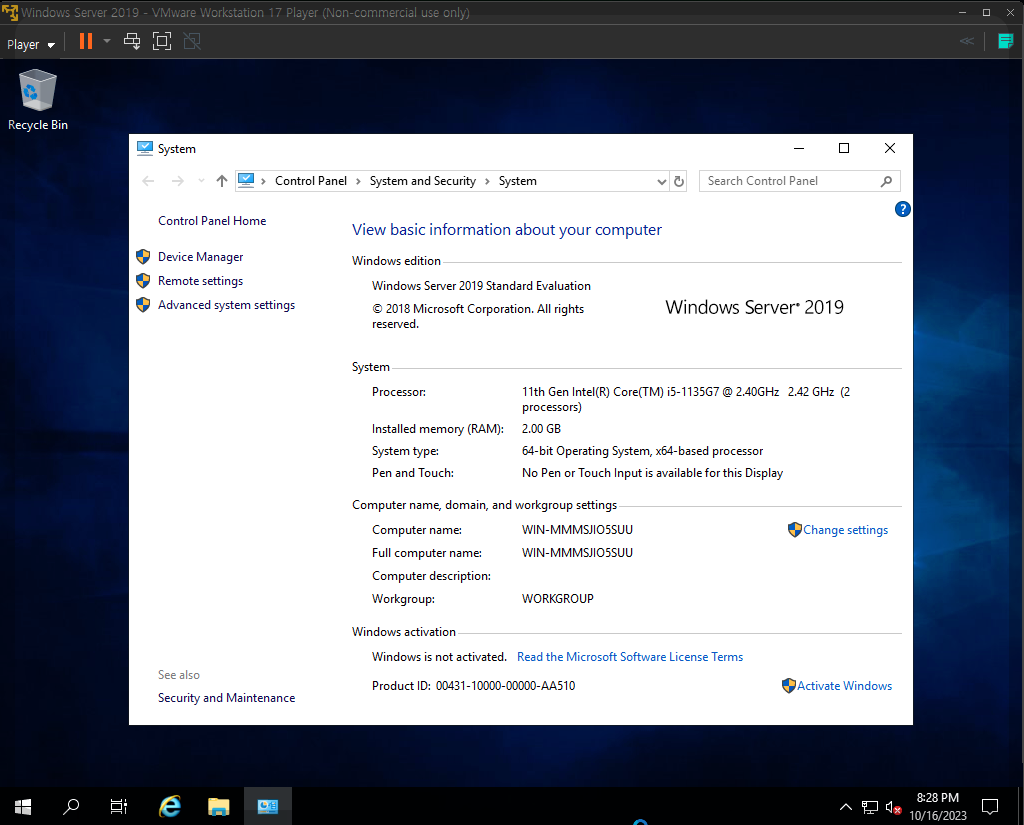Click shield icon beside Device Manager
The width and height of the screenshot is (1024, 825).
143,257
